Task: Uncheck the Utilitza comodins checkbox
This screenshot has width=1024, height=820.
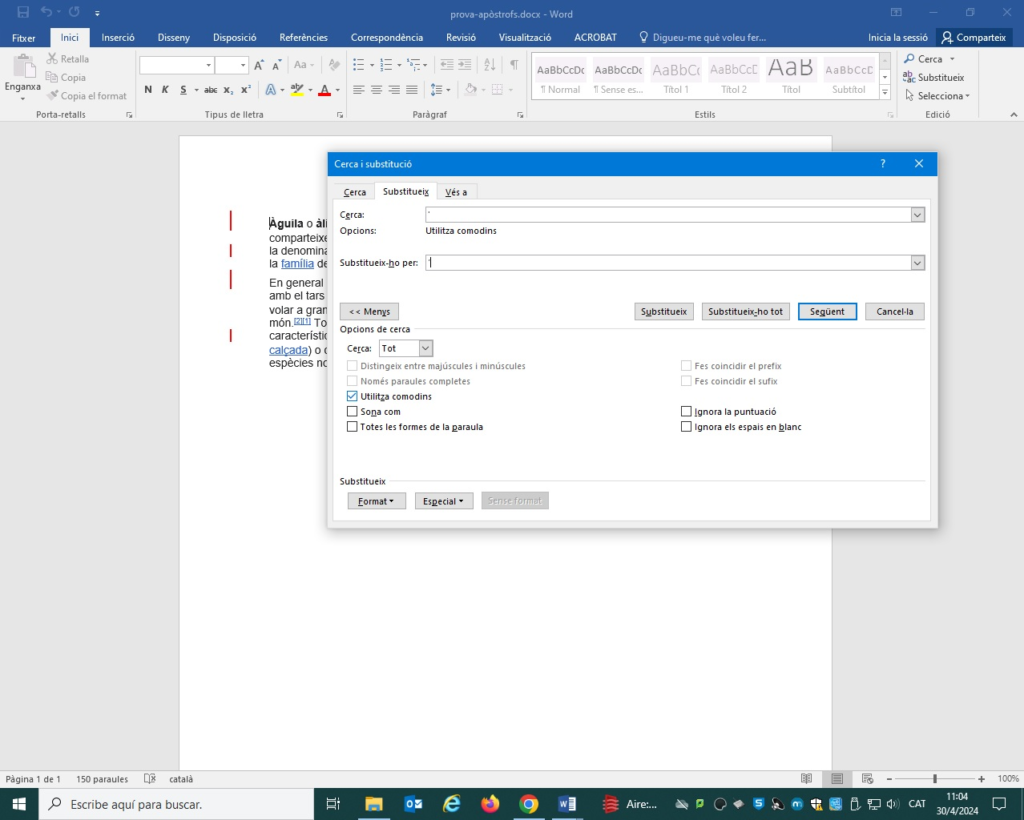Action: 352,397
